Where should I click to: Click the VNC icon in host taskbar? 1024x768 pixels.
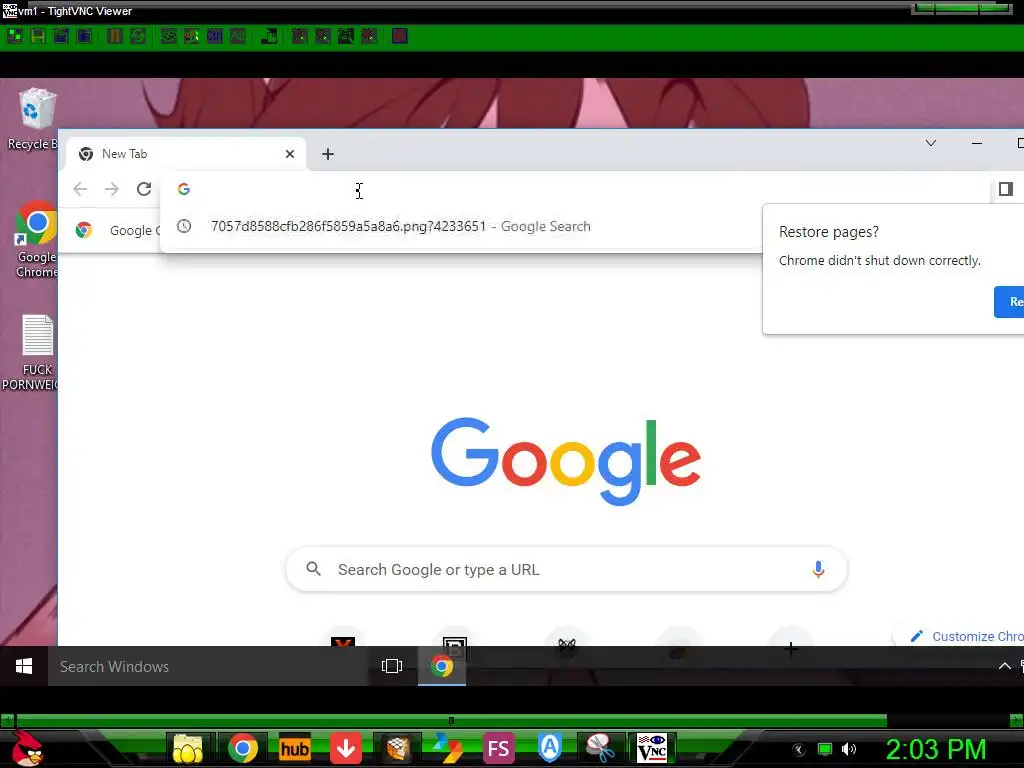[x=652, y=748]
